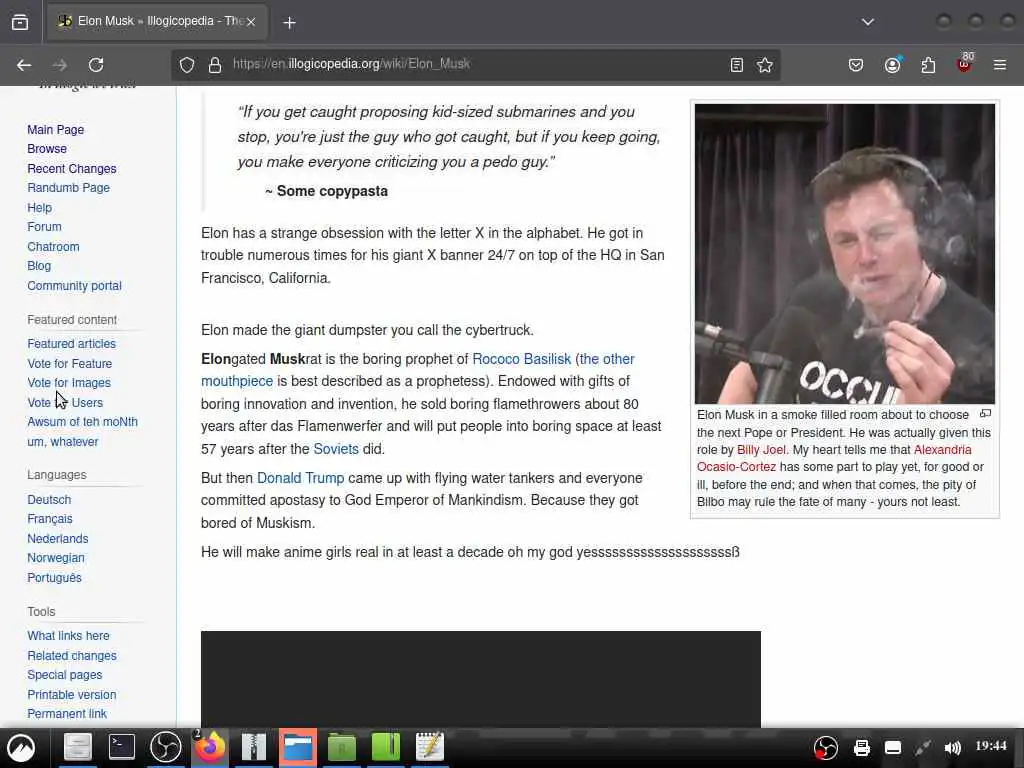Open Vote for Feature
This screenshot has width=1024, height=768.
click(70, 363)
